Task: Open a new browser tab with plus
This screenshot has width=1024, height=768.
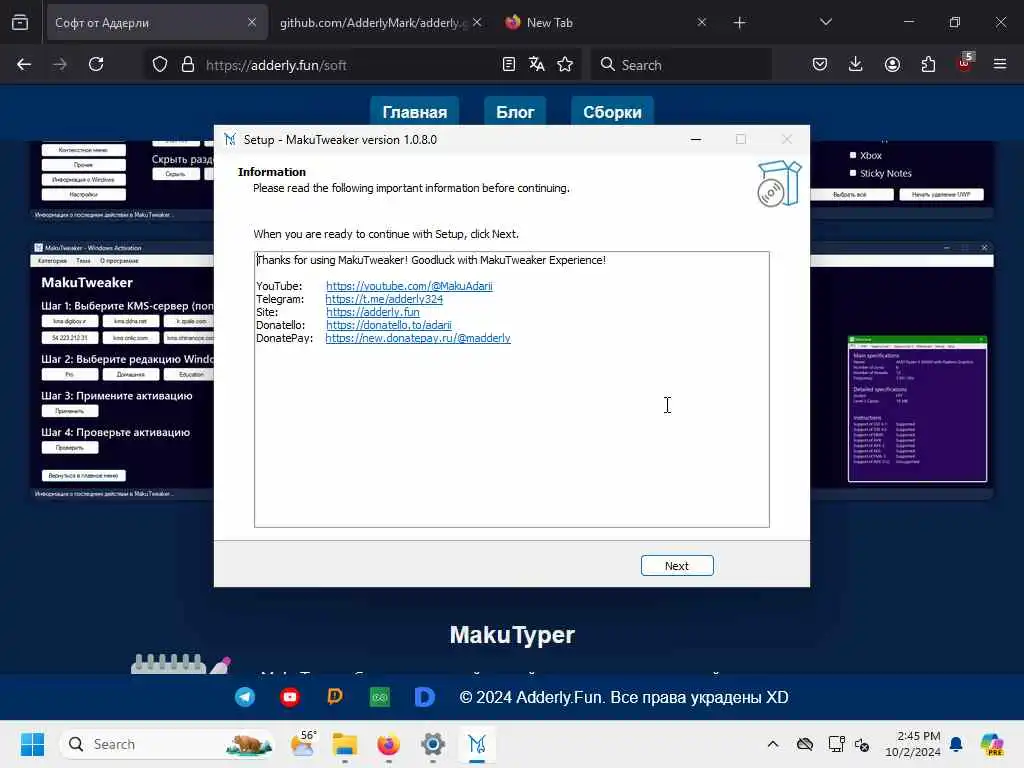Action: click(x=739, y=23)
